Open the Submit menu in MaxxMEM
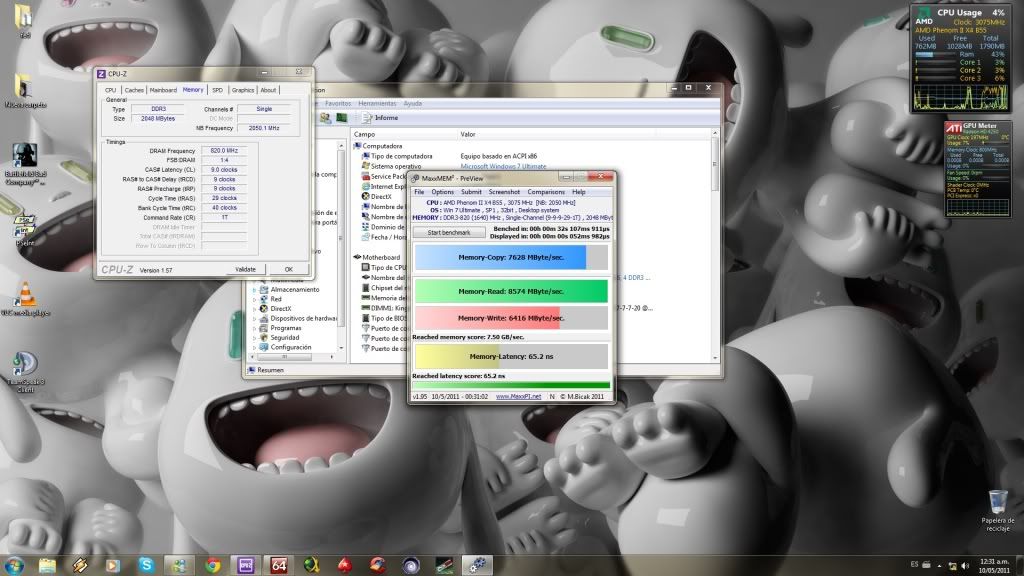Image resolution: width=1024 pixels, height=576 pixels. tap(471, 192)
